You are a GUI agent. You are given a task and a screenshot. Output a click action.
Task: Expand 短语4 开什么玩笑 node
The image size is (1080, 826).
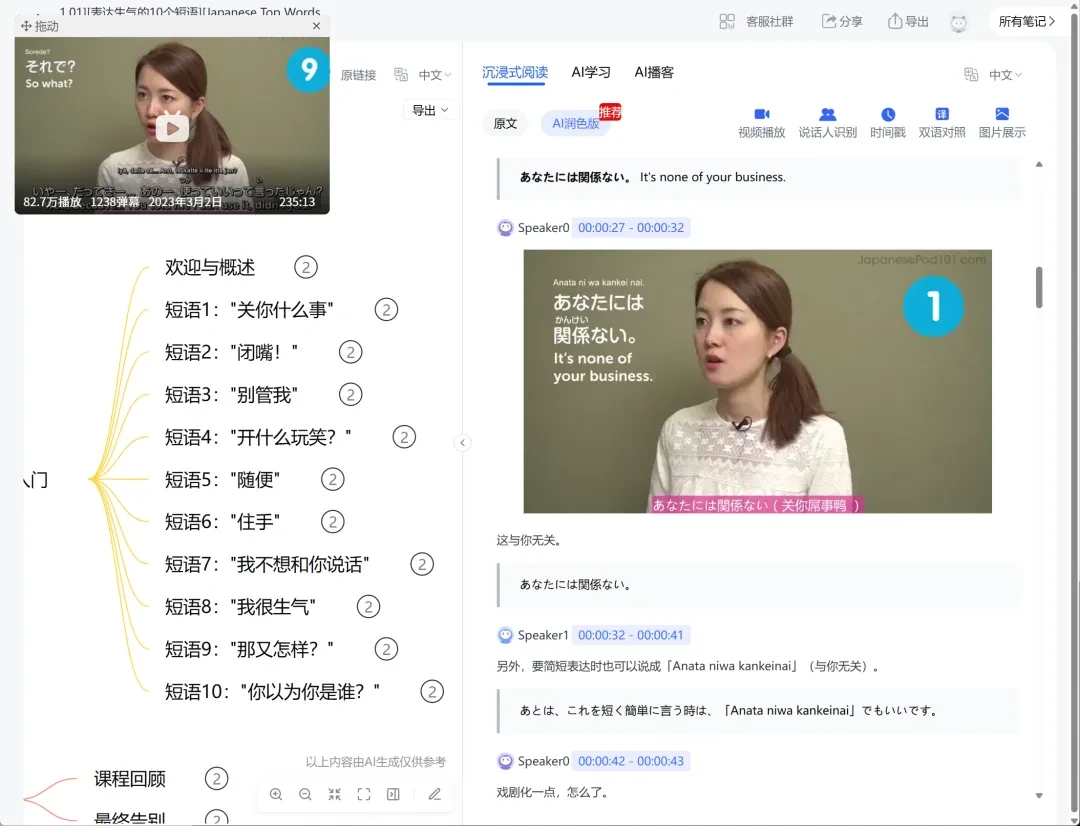coord(404,437)
